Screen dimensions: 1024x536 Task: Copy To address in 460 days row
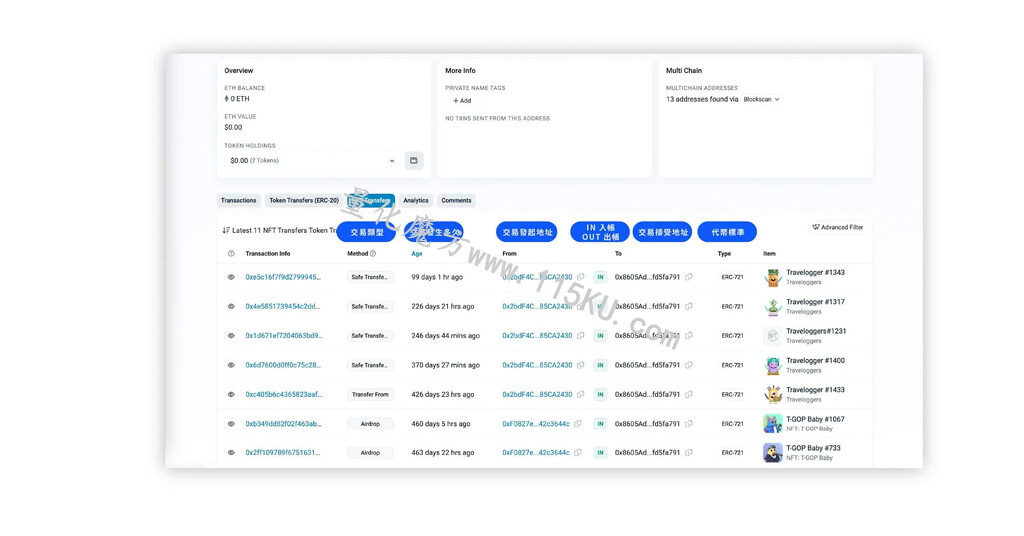pyautogui.click(x=689, y=424)
